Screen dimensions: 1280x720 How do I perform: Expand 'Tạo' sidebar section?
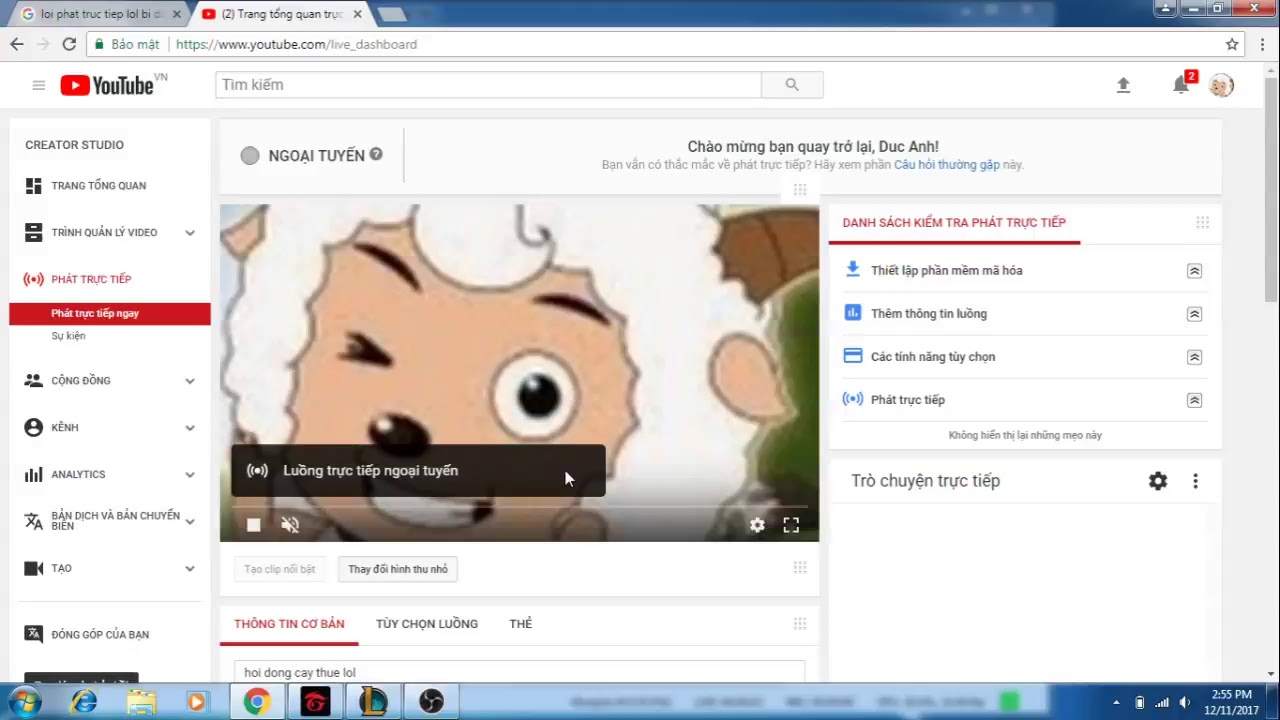tap(190, 569)
